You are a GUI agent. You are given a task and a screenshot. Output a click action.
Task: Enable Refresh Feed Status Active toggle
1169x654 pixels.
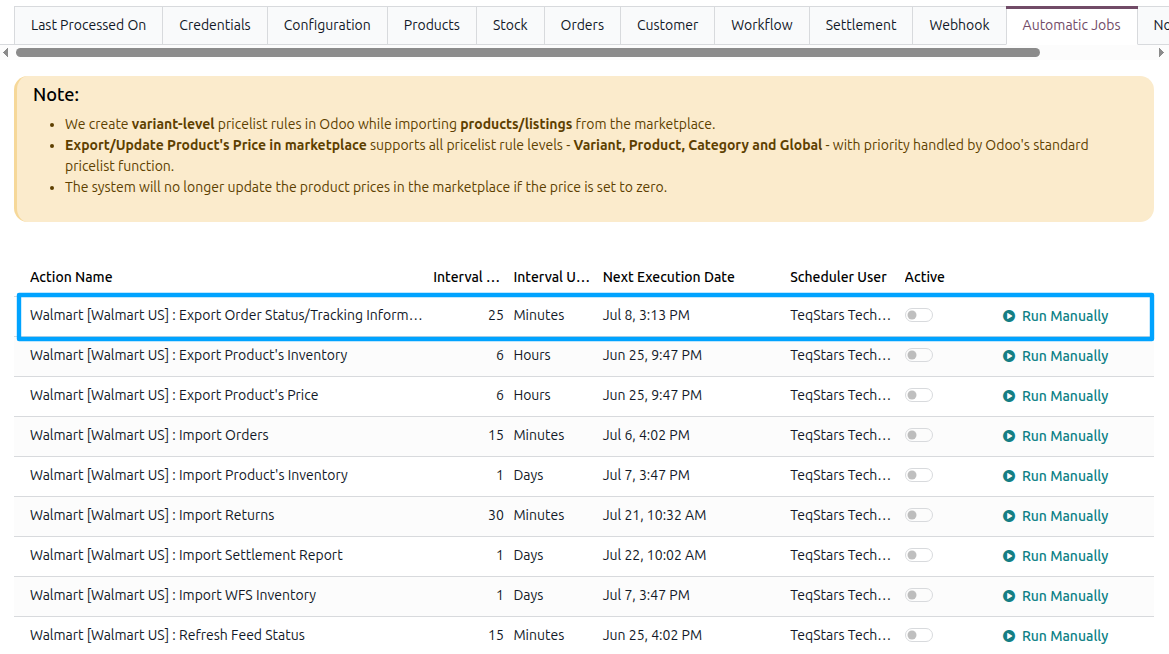coord(918,635)
